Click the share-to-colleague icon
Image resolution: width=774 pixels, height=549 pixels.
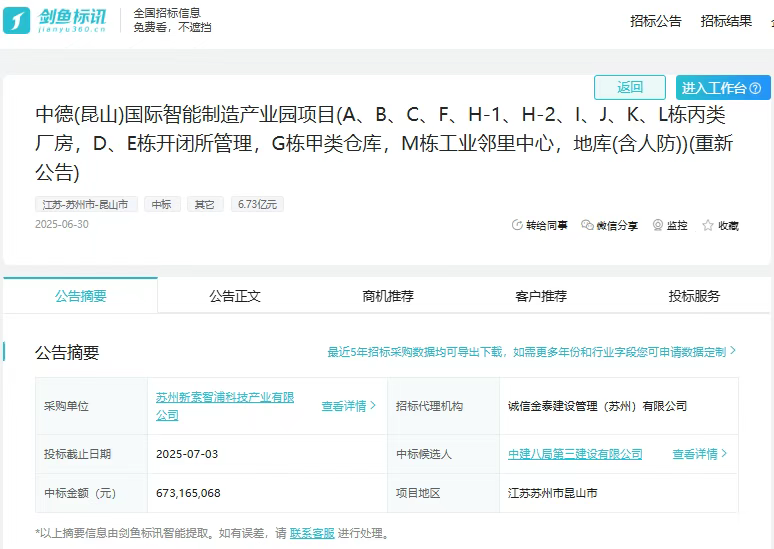pos(517,225)
